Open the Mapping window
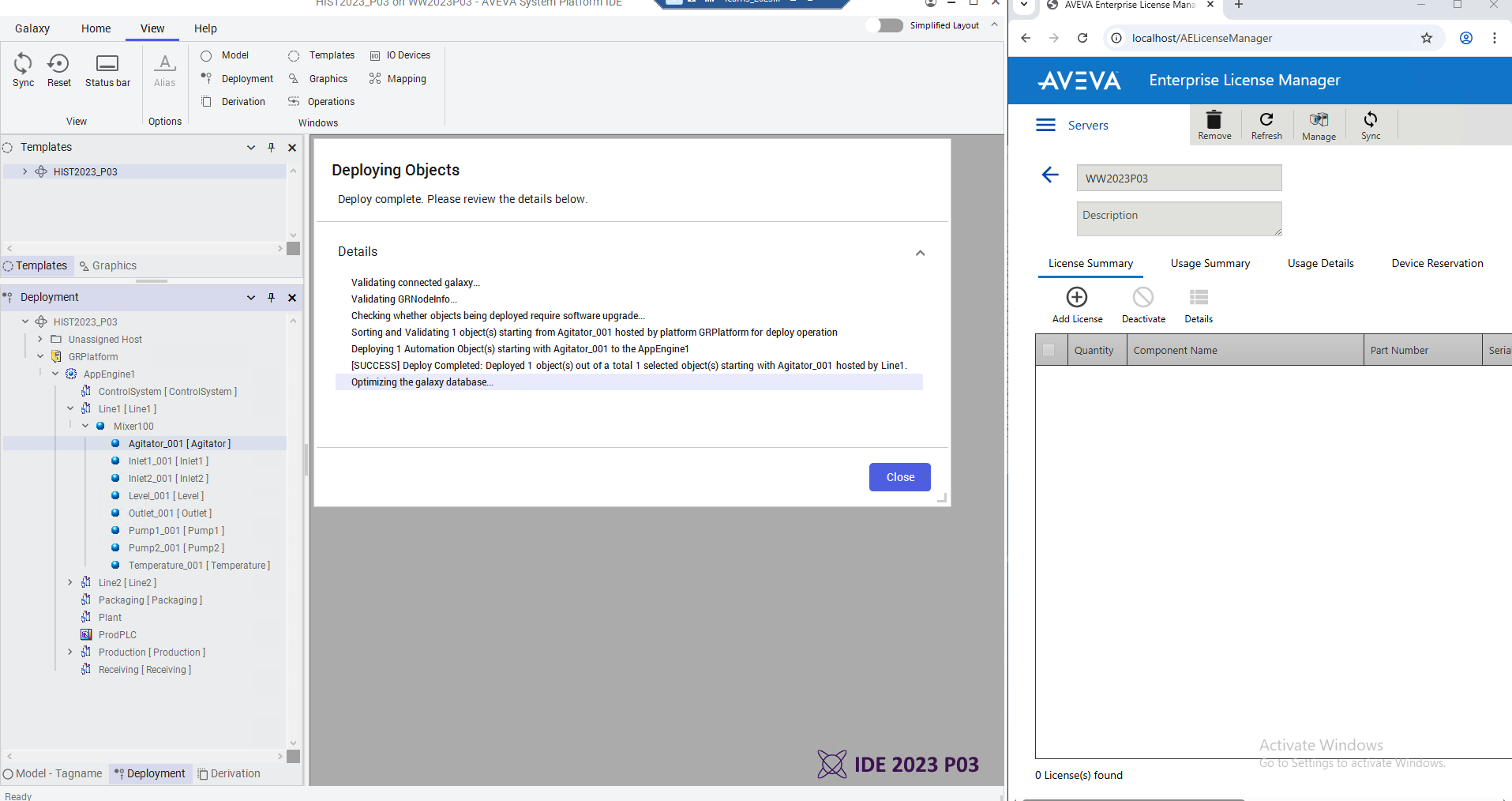 coord(398,79)
